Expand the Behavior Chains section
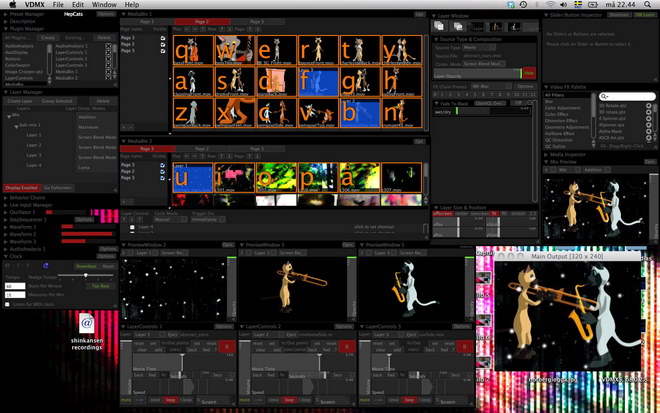The width and height of the screenshot is (660, 413). [6, 197]
